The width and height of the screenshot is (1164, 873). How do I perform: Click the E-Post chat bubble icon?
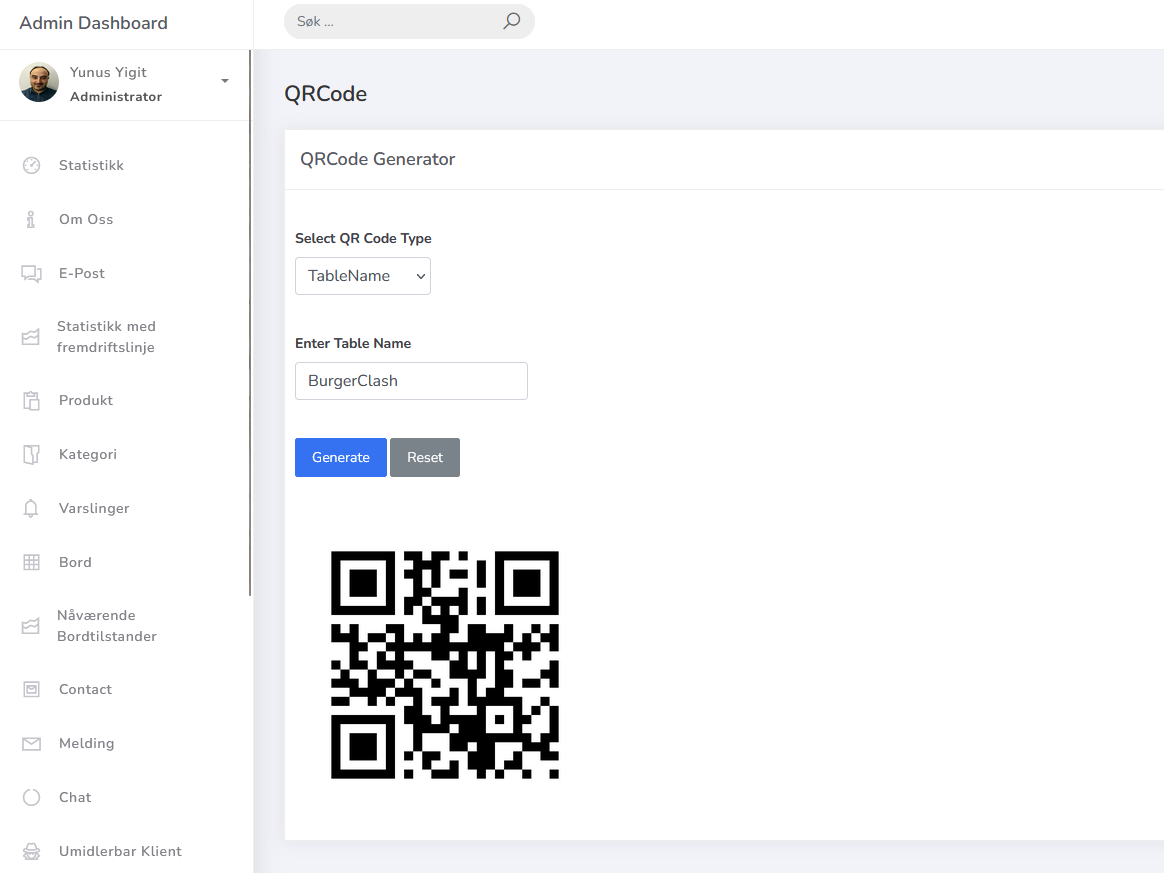[31, 274]
